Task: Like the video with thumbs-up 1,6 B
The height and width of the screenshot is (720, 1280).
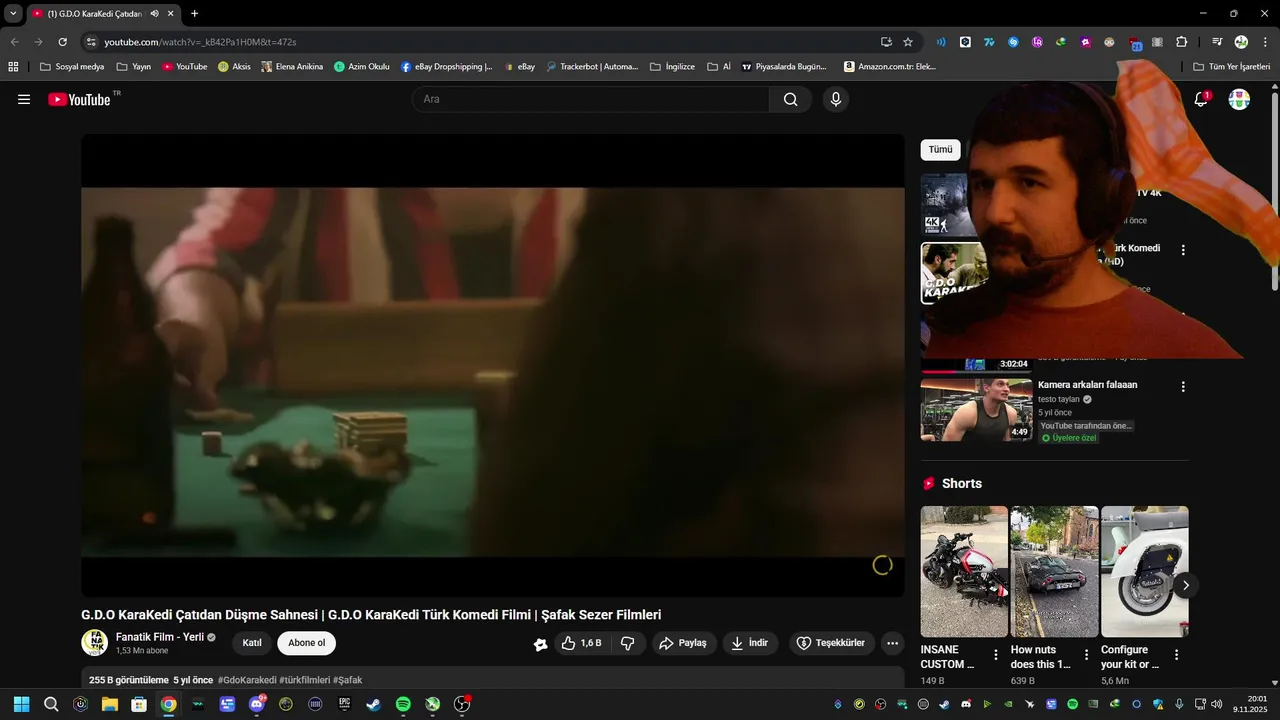Action: click(x=581, y=643)
